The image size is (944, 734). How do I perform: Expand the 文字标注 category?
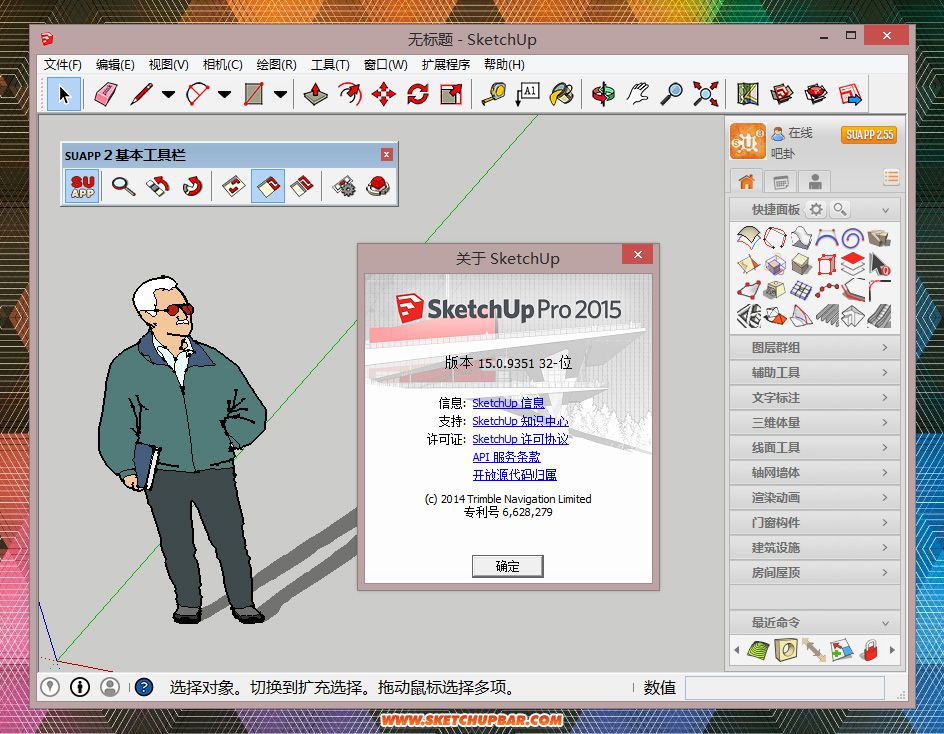(815, 397)
